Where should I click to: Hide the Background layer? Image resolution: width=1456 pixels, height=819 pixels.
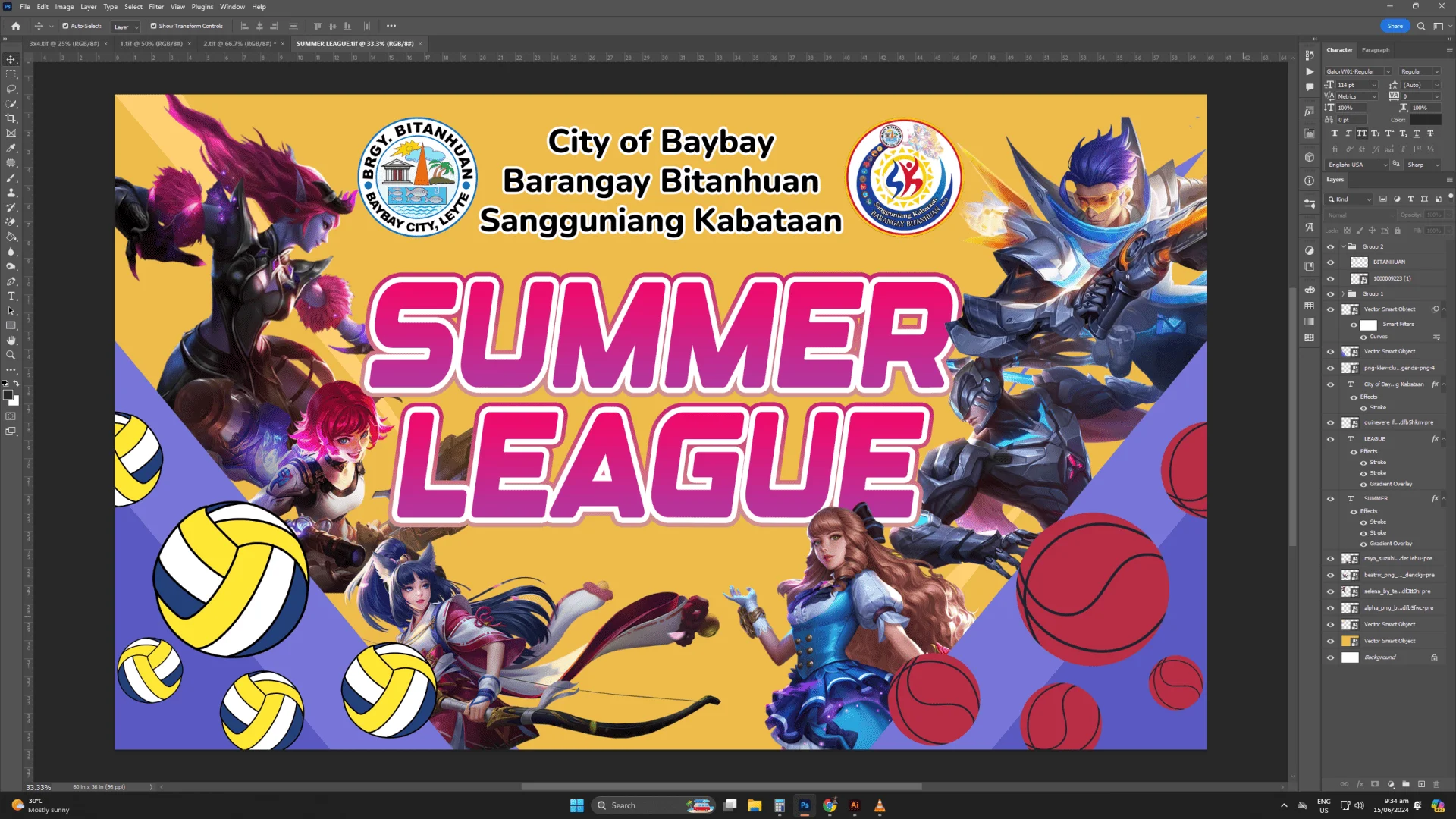tap(1330, 658)
